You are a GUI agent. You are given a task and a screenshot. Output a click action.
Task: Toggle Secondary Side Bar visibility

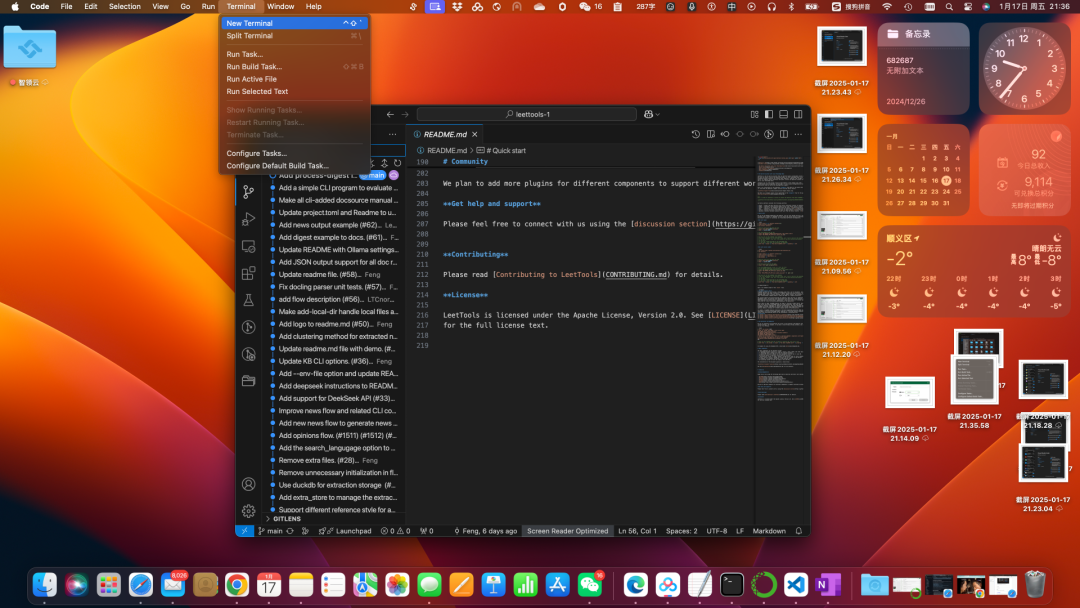(x=798, y=114)
